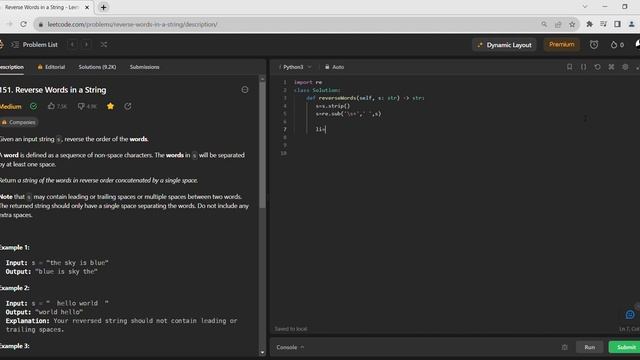Image resolution: width=640 pixels, height=360 pixels.
Task: Click the 'Medium' difficulty label
Action: 11,107
